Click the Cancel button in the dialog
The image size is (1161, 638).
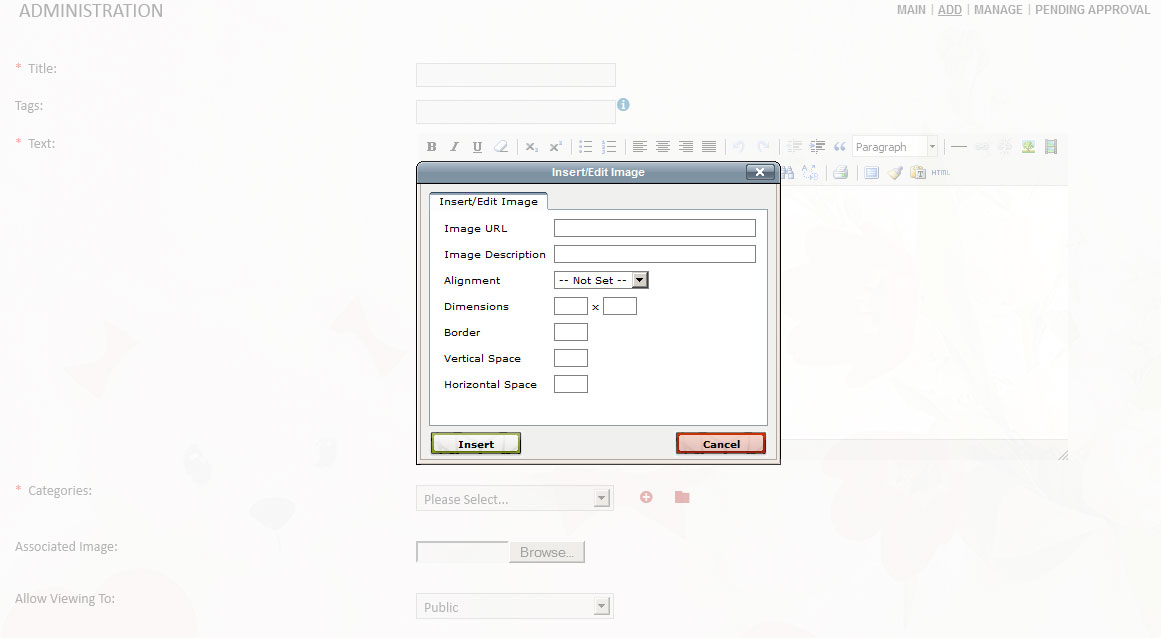[x=721, y=443]
